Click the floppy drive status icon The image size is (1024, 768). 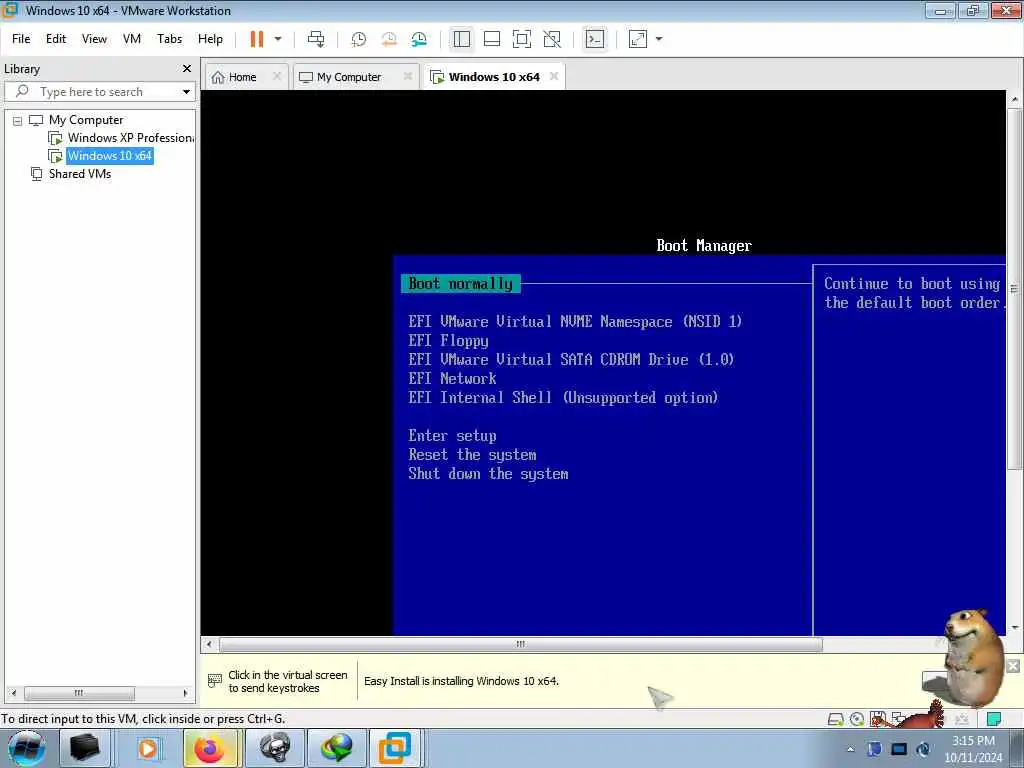point(878,719)
